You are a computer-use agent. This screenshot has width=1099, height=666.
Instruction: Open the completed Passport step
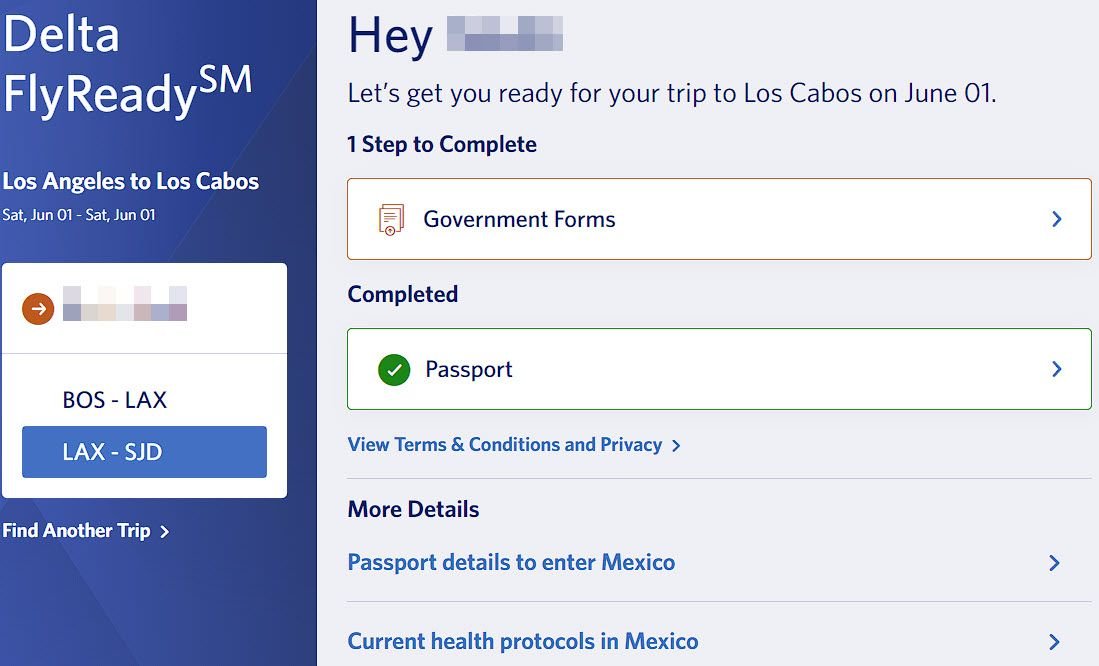[469, 369]
